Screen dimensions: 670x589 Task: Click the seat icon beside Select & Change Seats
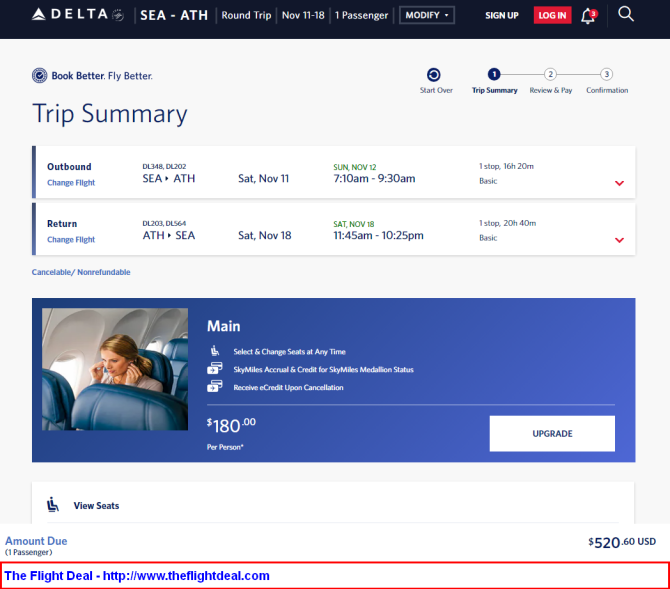click(215, 351)
